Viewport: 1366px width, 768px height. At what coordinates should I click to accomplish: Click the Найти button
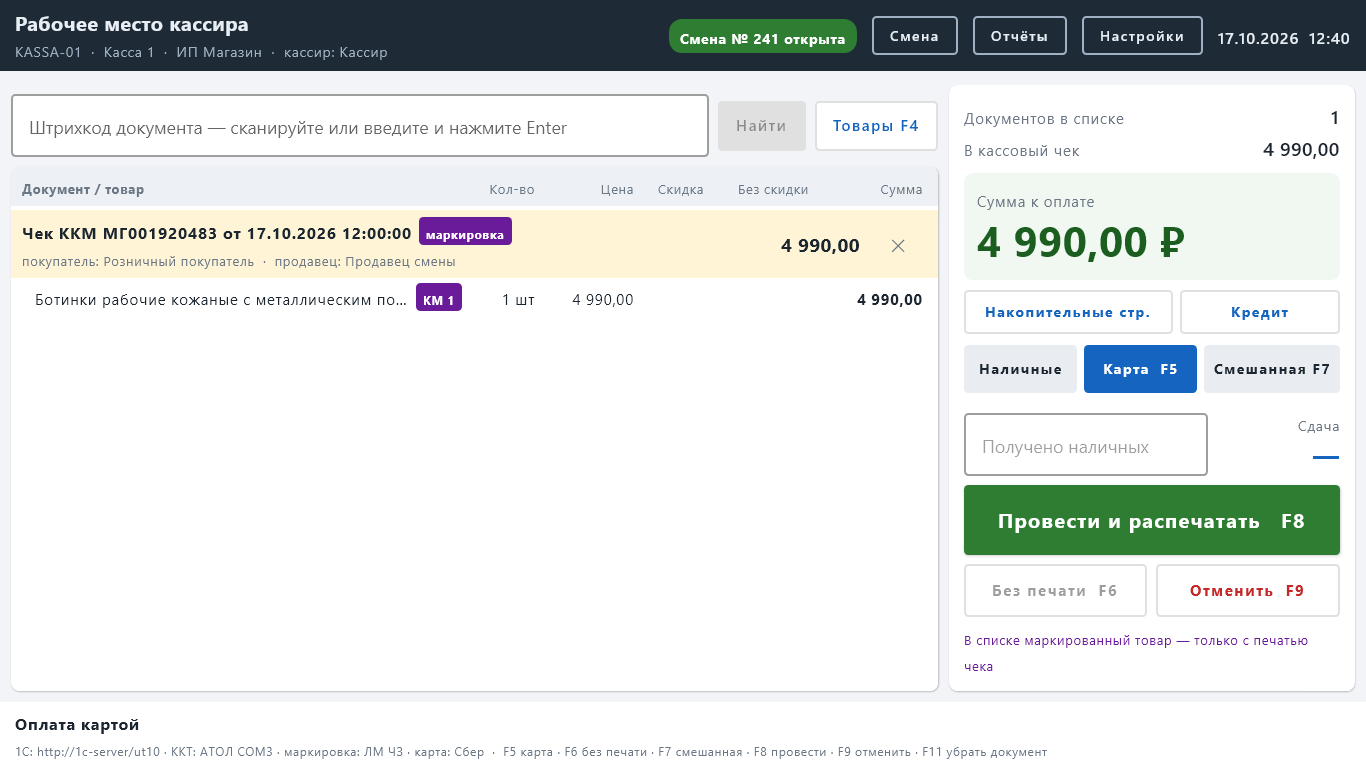click(x=762, y=126)
